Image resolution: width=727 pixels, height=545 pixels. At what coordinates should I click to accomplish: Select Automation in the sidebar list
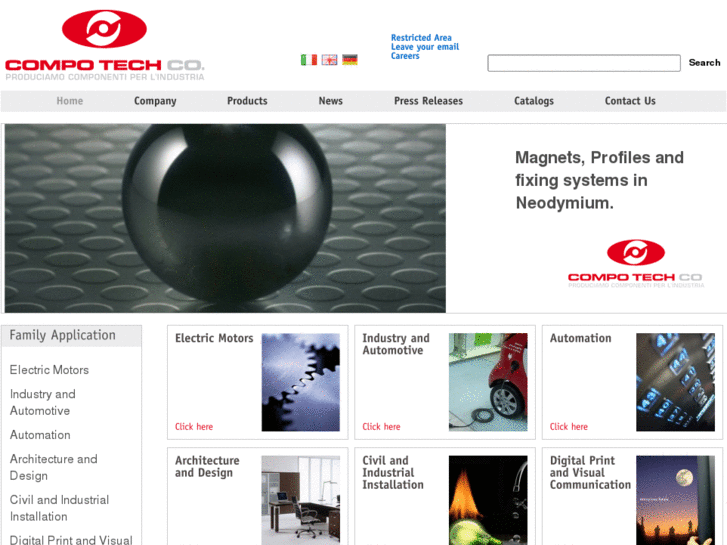click(40, 435)
